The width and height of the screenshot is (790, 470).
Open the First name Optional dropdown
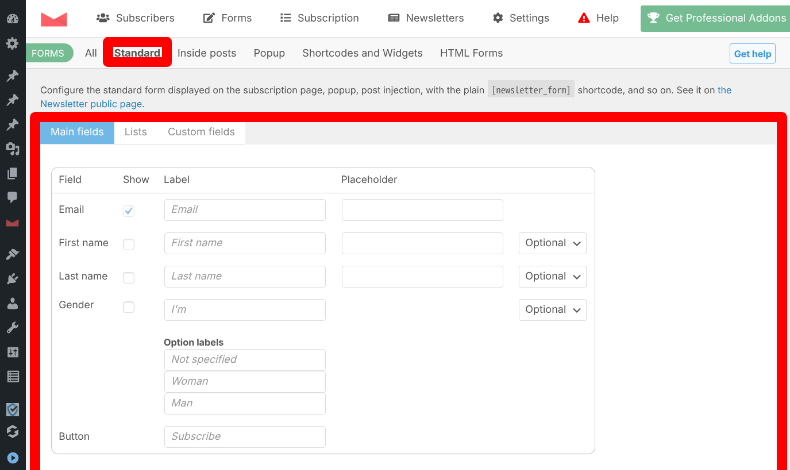coord(553,243)
